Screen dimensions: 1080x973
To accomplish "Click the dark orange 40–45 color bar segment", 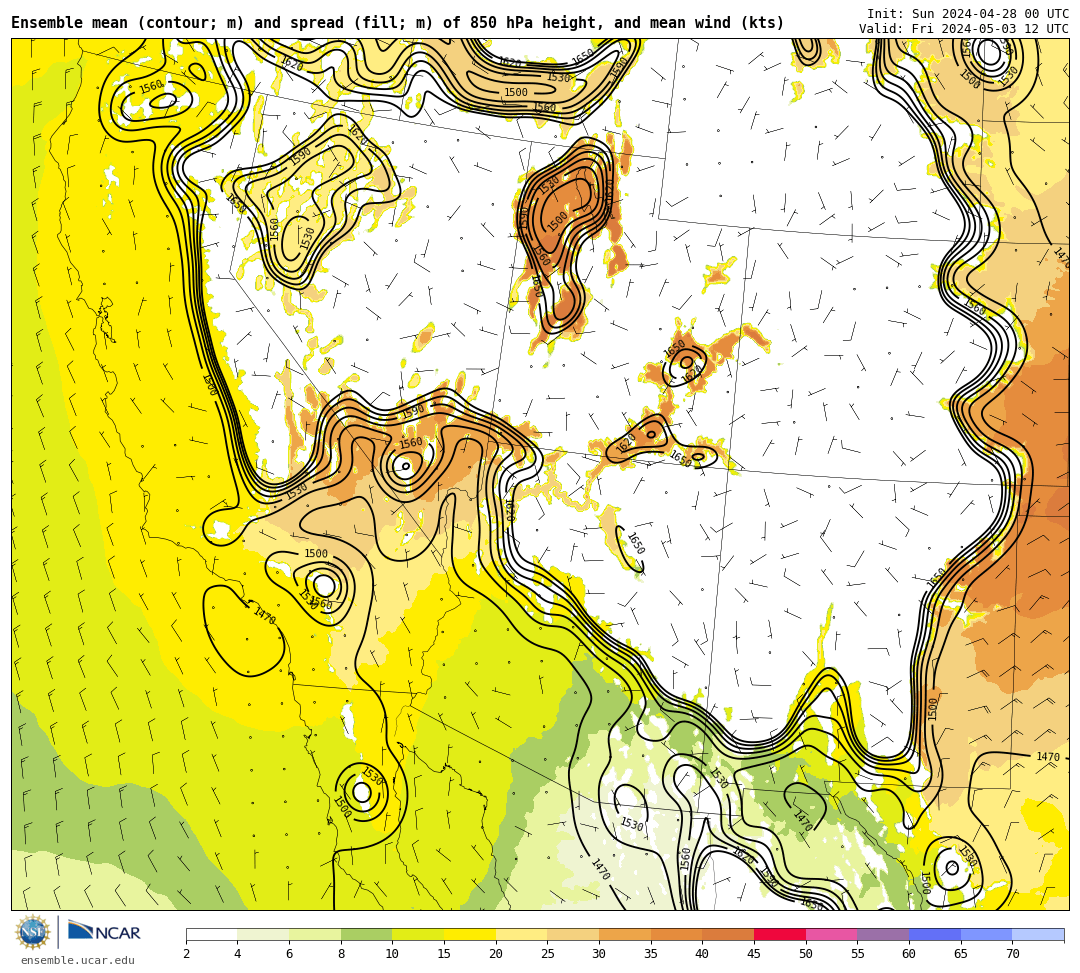I will tap(728, 934).
